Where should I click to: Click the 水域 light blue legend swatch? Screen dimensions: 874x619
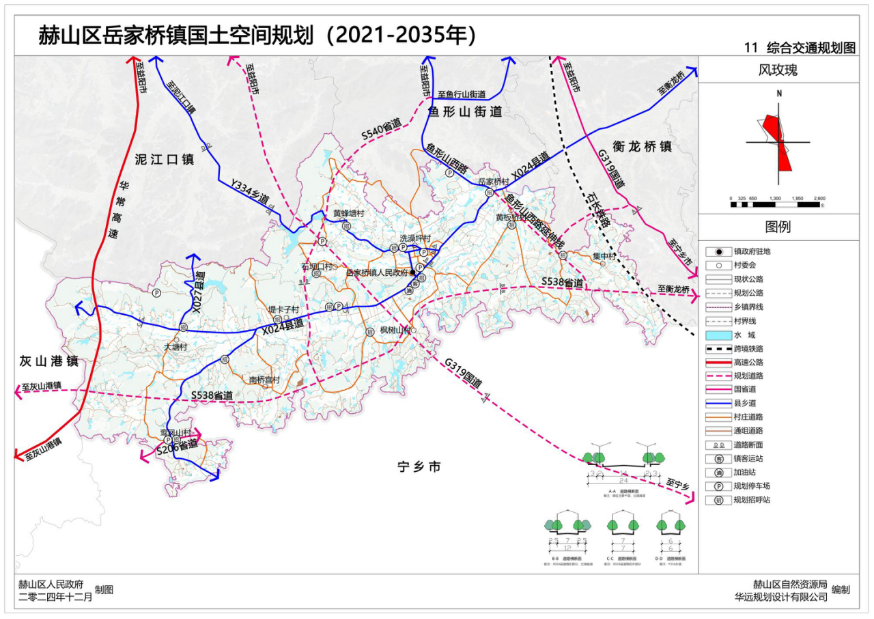(x=718, y=335)
